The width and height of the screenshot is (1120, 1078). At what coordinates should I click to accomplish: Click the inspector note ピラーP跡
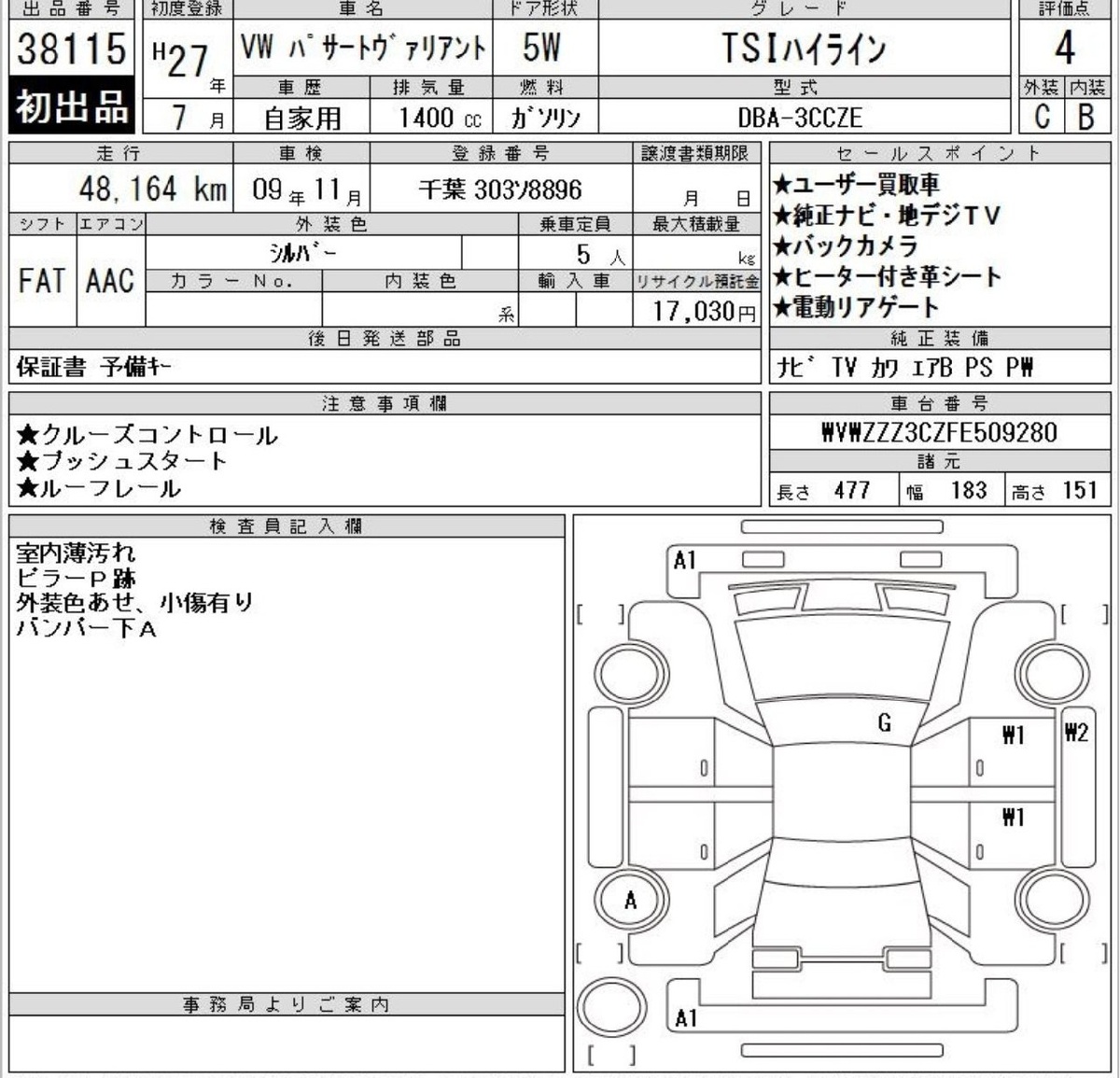tap(76, 578)
